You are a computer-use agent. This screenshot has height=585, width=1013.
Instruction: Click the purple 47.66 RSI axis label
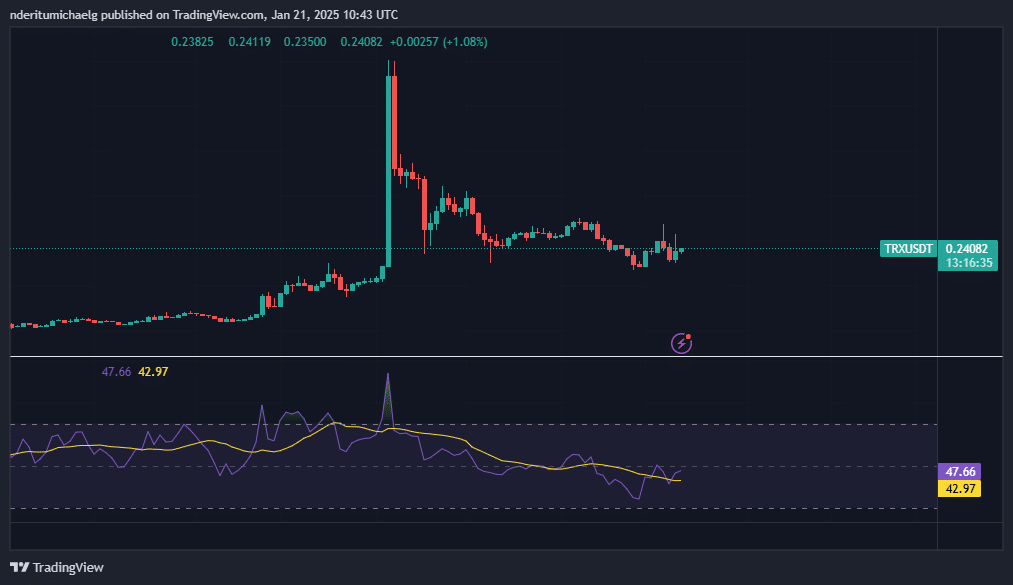point(958,471)
